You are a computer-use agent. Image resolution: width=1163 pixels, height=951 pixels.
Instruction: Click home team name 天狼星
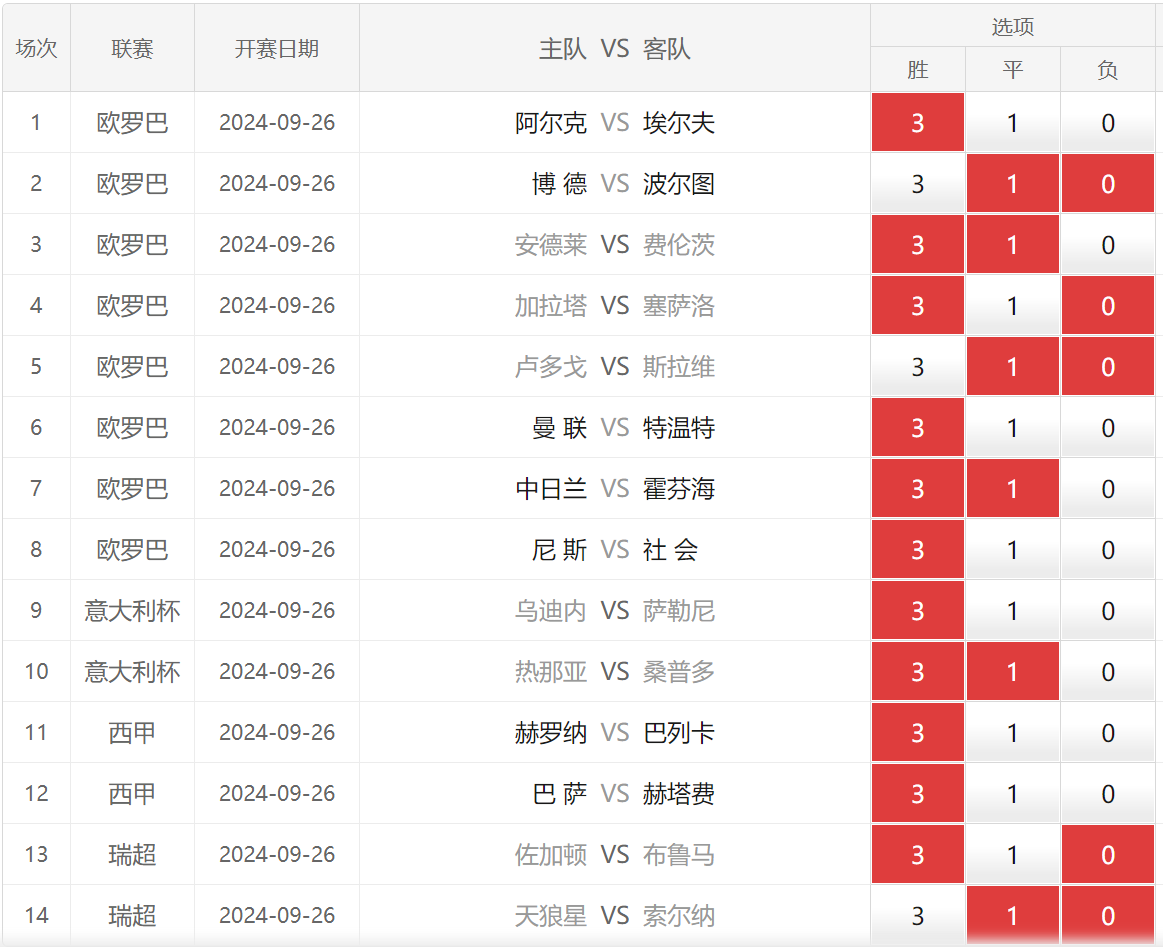(x=550, y=916)
